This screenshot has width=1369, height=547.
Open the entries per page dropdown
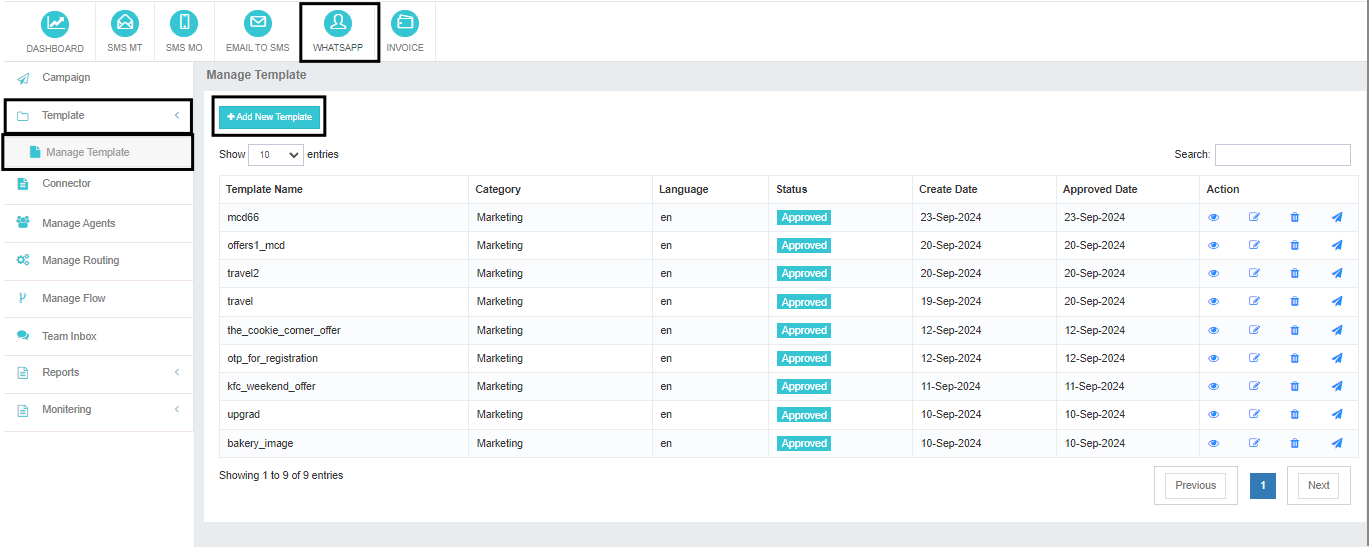click(275, 155)
